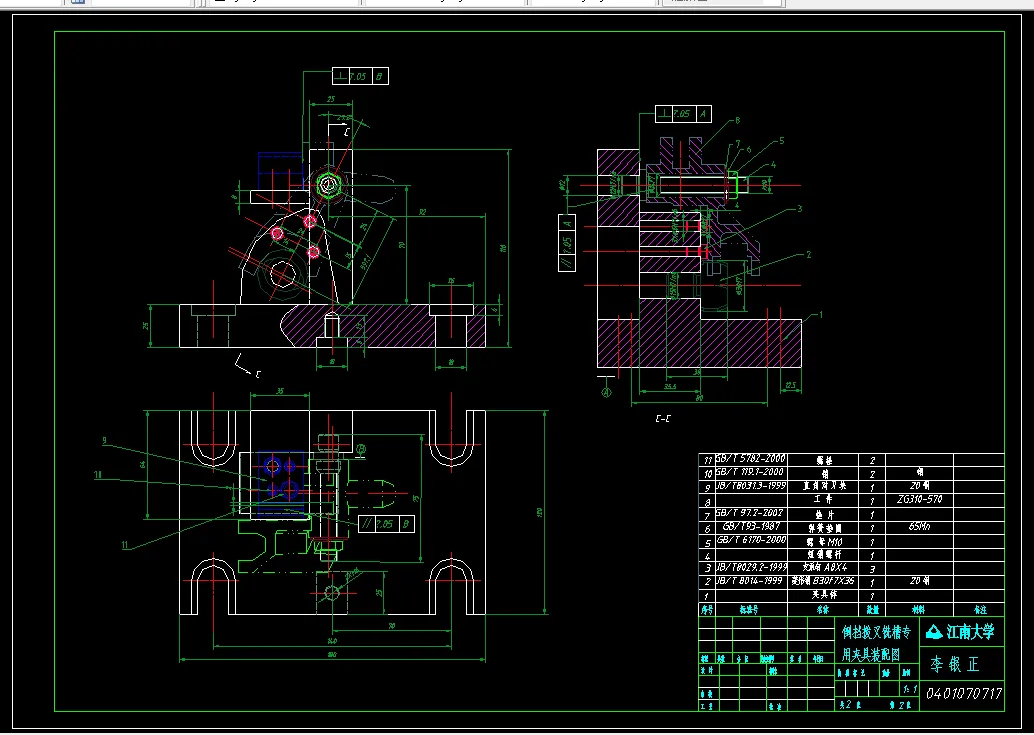
Task: Select the 180 overall width dimension
Action: [332, 655]
